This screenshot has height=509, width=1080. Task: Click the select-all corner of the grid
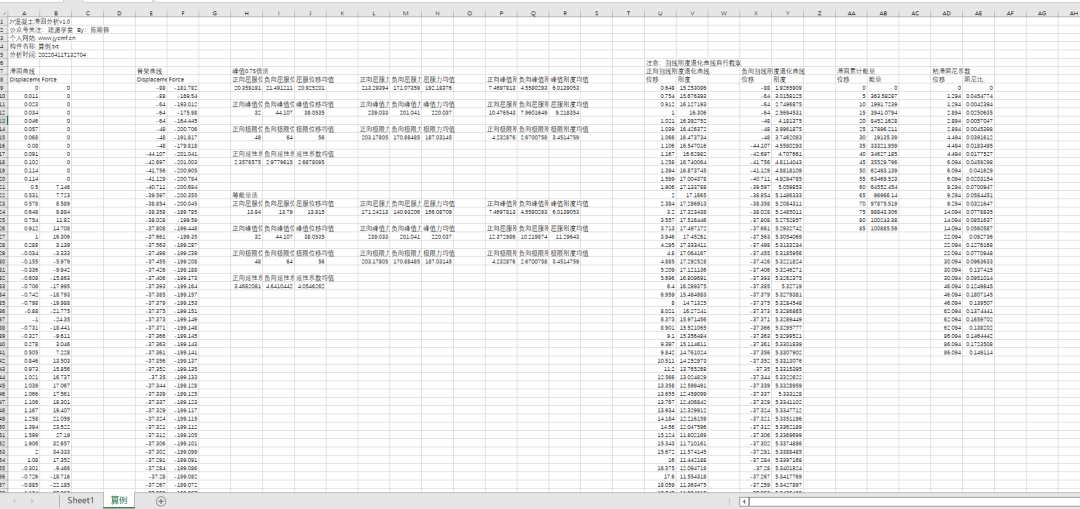[x=4, y=13]
